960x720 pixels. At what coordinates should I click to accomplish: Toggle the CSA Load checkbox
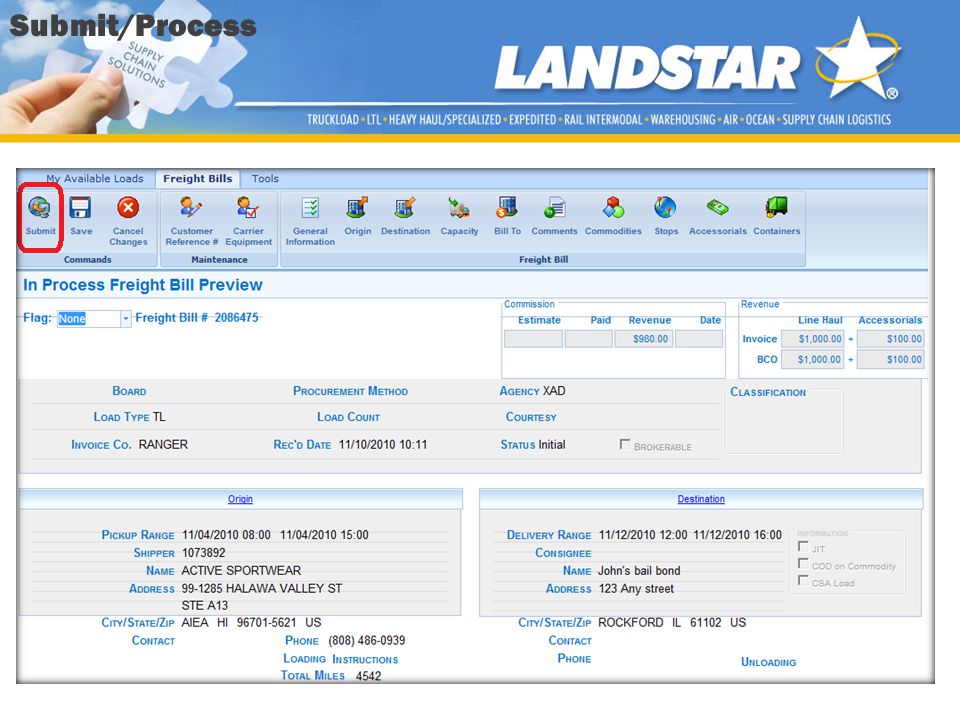[803, 580]
